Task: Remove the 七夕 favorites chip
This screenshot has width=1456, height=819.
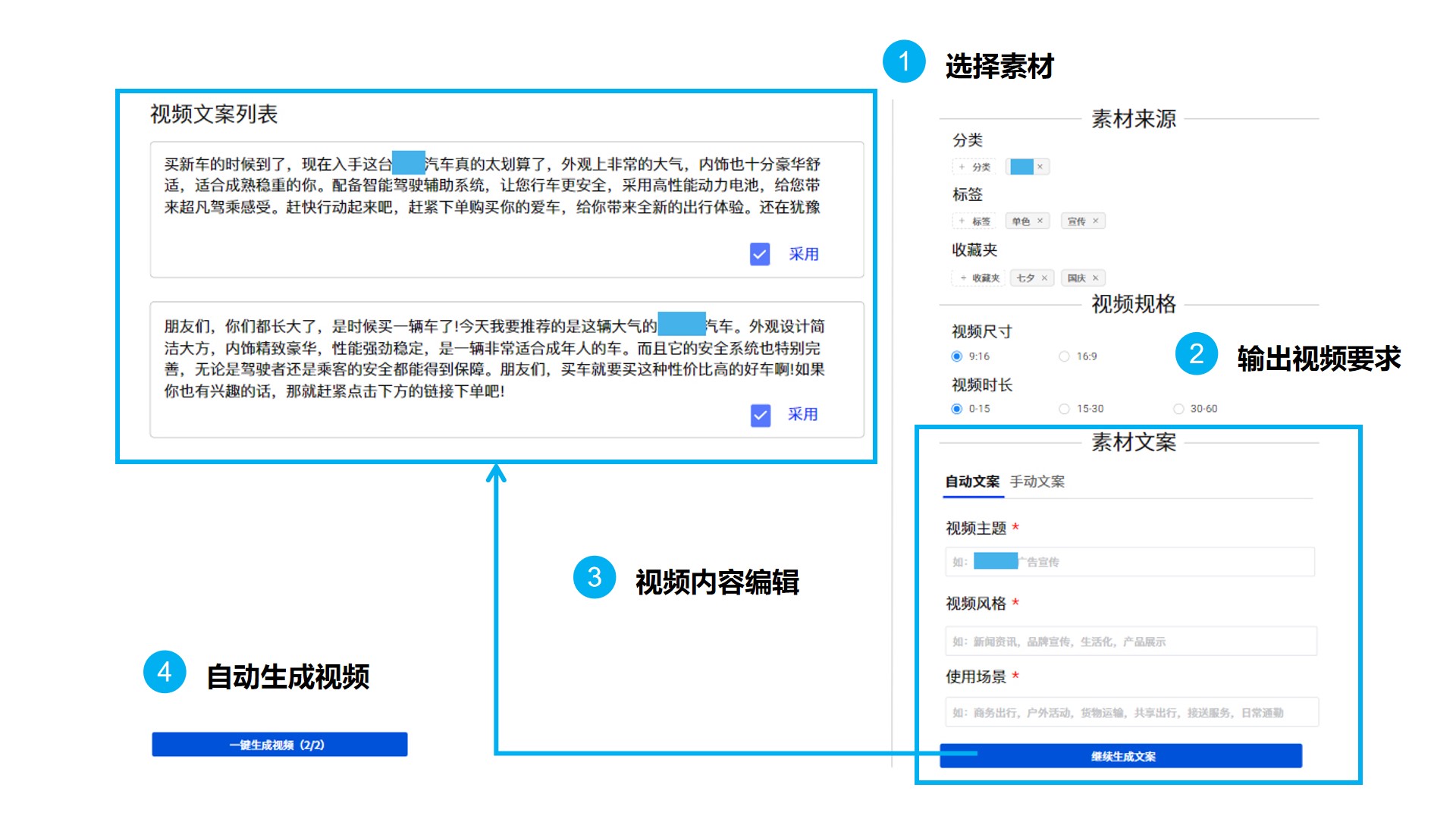Action: pos(1045,278)
